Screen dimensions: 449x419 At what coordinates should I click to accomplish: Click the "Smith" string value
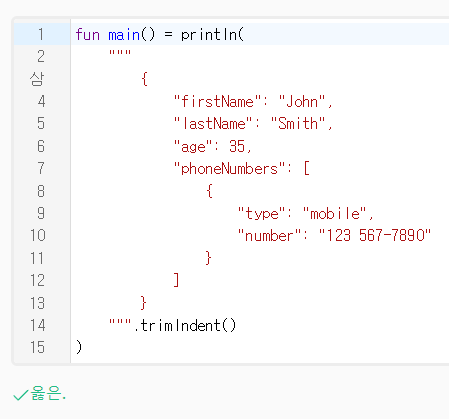298,124
